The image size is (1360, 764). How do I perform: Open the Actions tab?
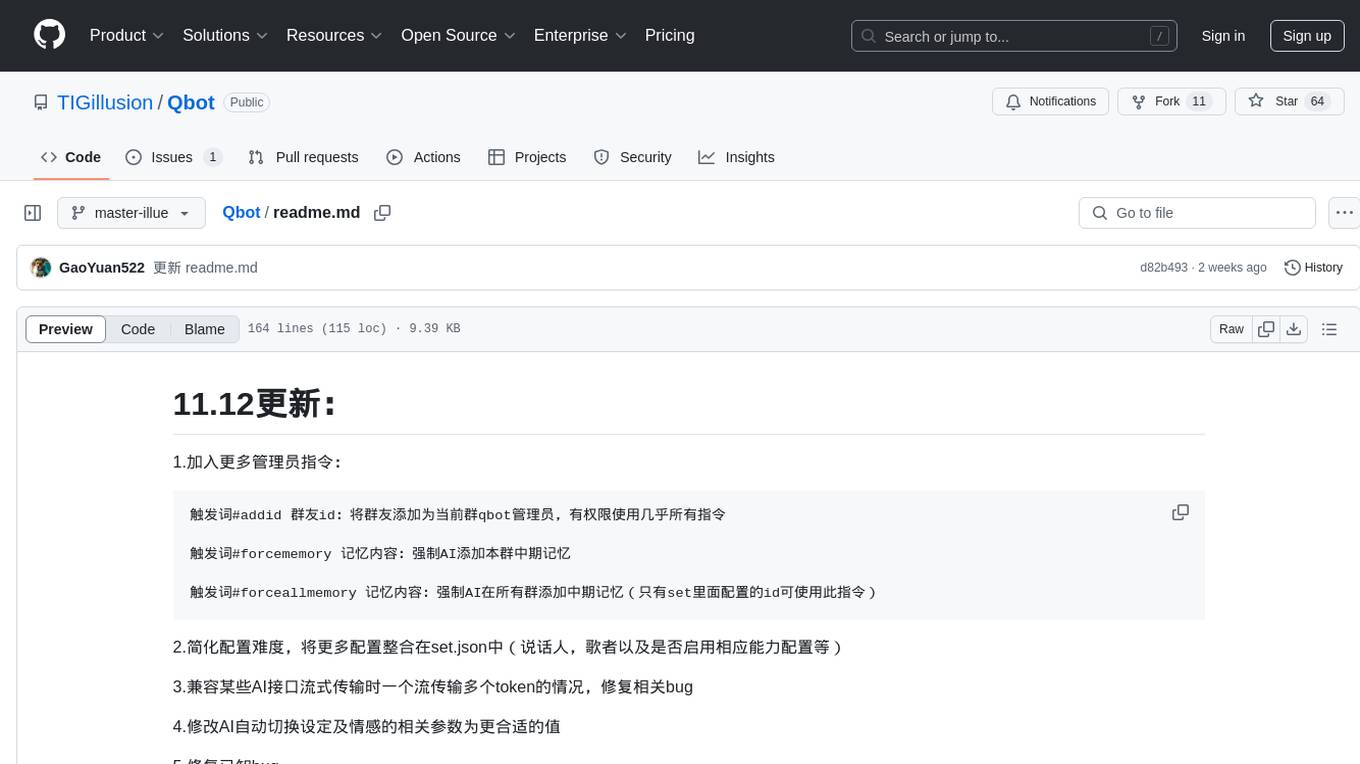(423, 157)
